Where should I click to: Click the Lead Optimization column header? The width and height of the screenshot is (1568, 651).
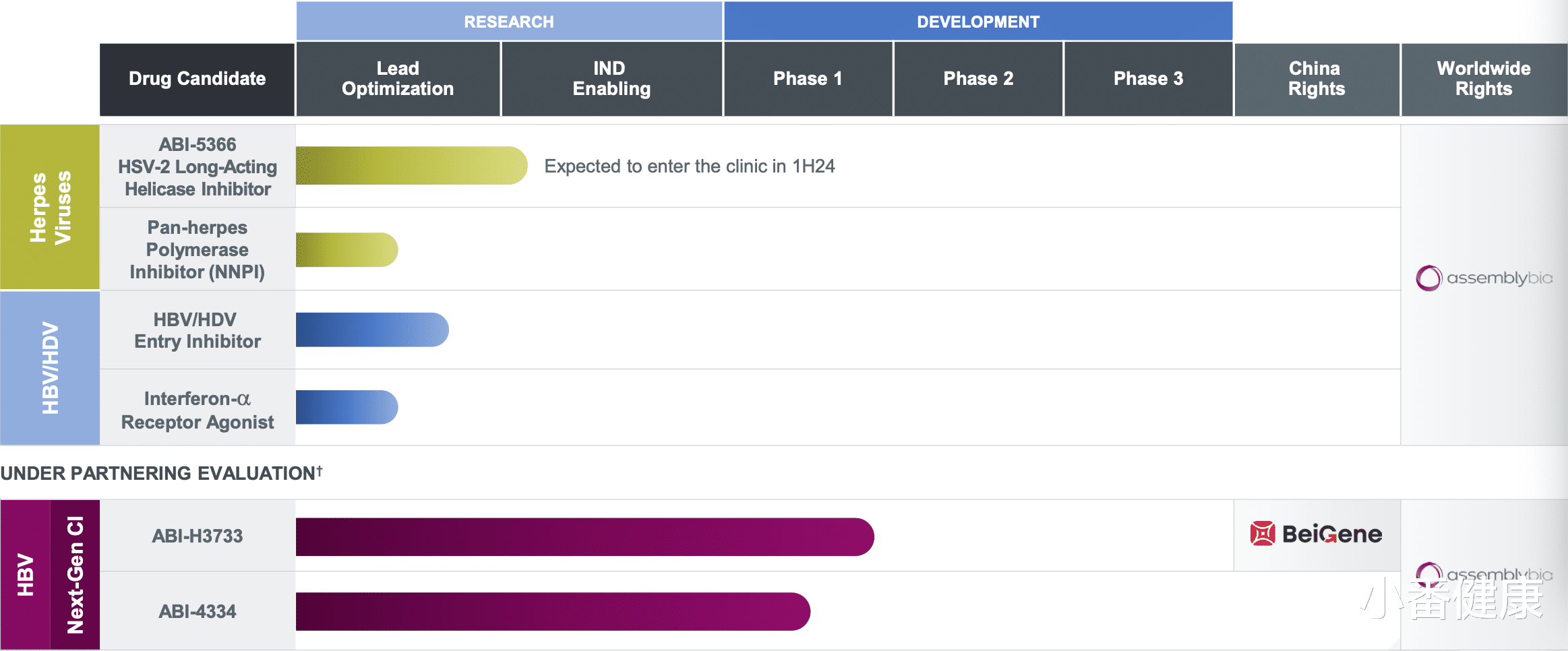coord(398,79)
